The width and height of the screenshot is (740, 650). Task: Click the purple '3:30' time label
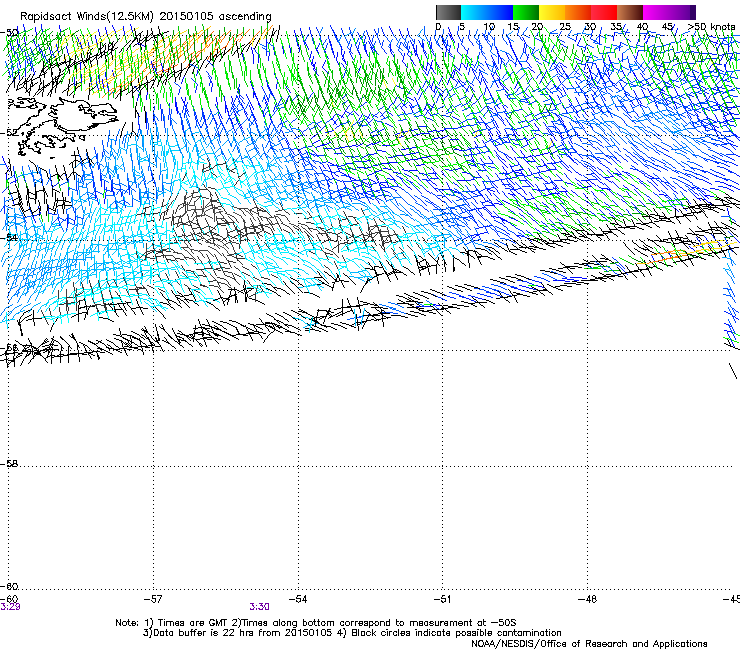(x=260, y=607)
